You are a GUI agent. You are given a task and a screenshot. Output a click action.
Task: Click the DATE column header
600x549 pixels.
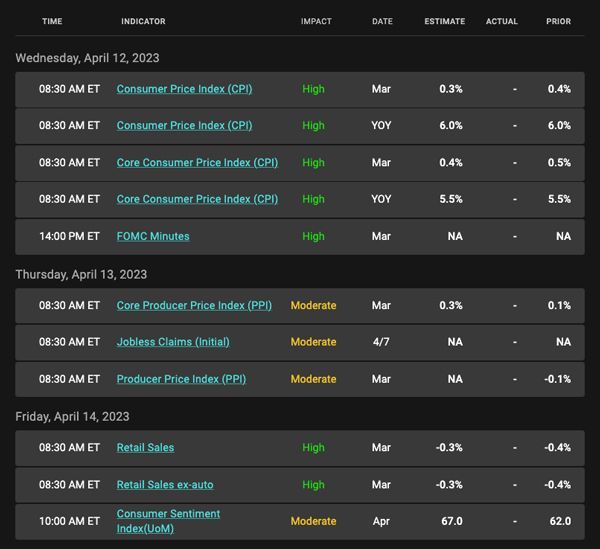click(382, 21)
